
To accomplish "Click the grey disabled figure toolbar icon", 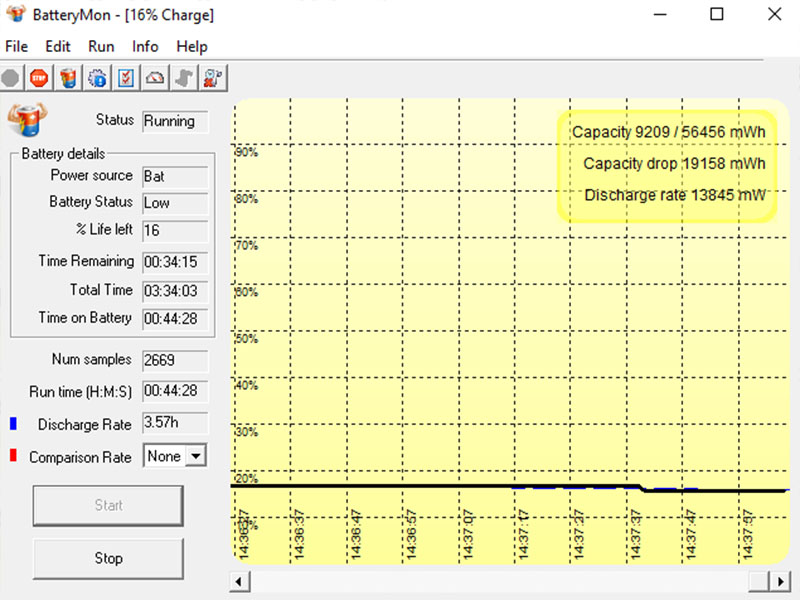I will 184,79.
